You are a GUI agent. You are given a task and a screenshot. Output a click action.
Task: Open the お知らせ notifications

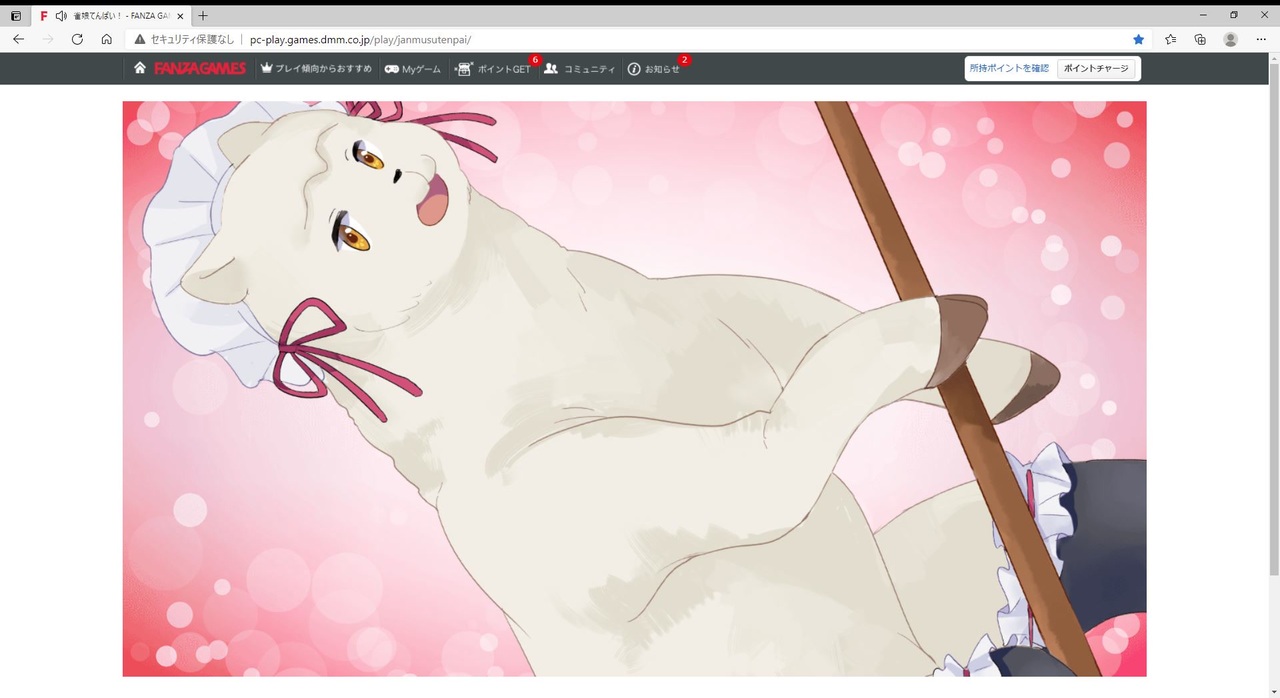coord(654,68)
